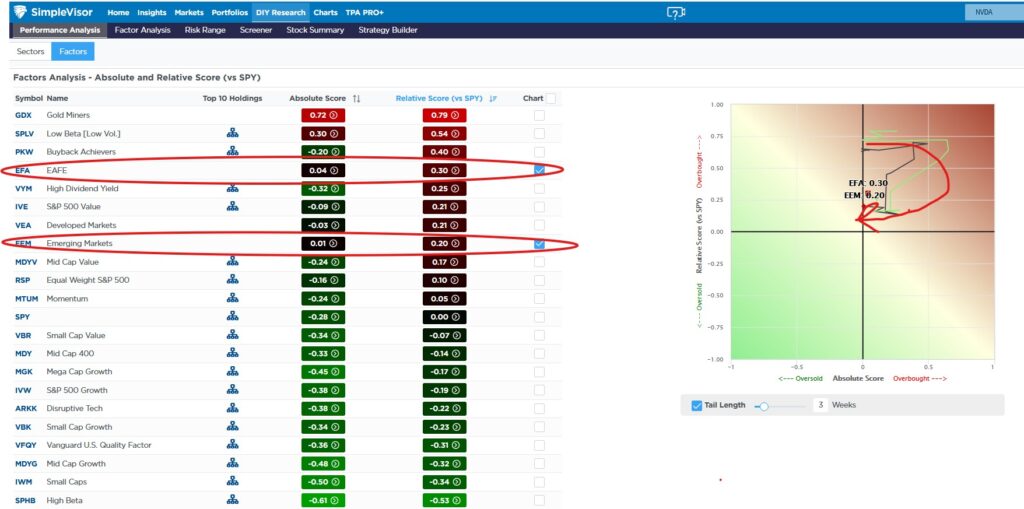Open the Screener page link
Screen dimensions: 1024x509
[256, 30]
